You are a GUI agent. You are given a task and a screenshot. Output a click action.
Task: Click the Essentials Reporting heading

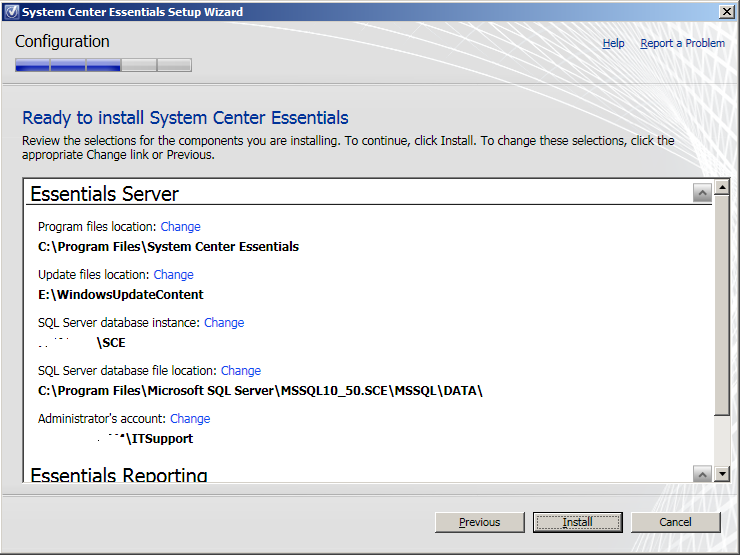119,475
